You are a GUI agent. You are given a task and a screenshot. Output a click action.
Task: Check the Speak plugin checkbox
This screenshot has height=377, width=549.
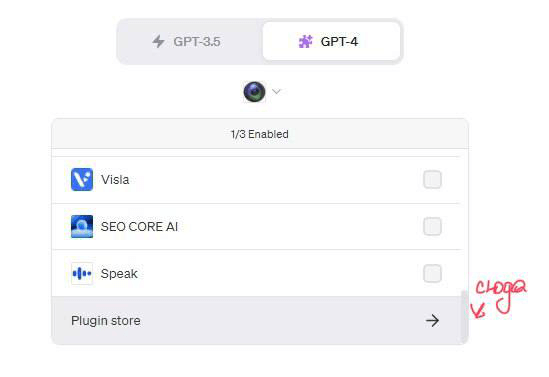[432, 273]
